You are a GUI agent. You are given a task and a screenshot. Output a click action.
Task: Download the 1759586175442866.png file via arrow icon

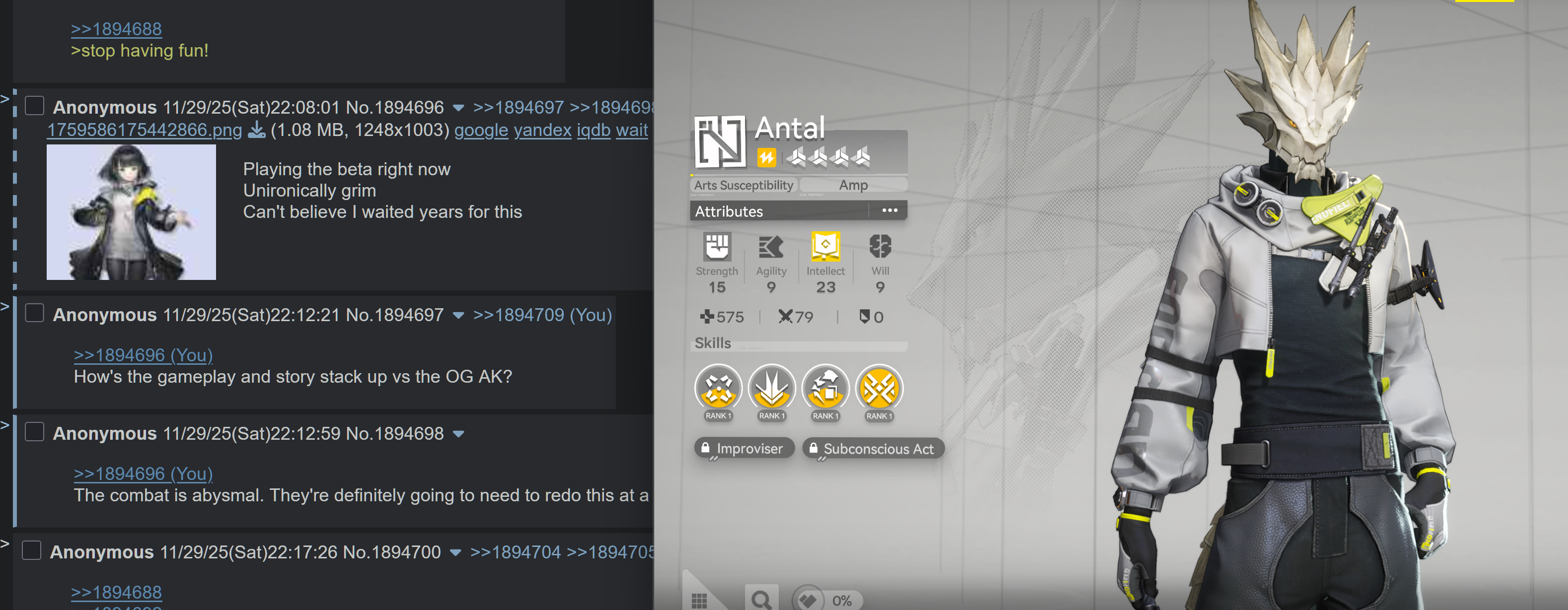pos(257,130)
